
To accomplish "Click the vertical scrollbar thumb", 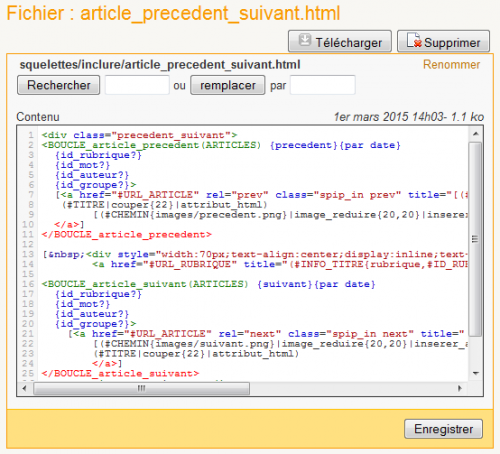I will coord(475,239).
